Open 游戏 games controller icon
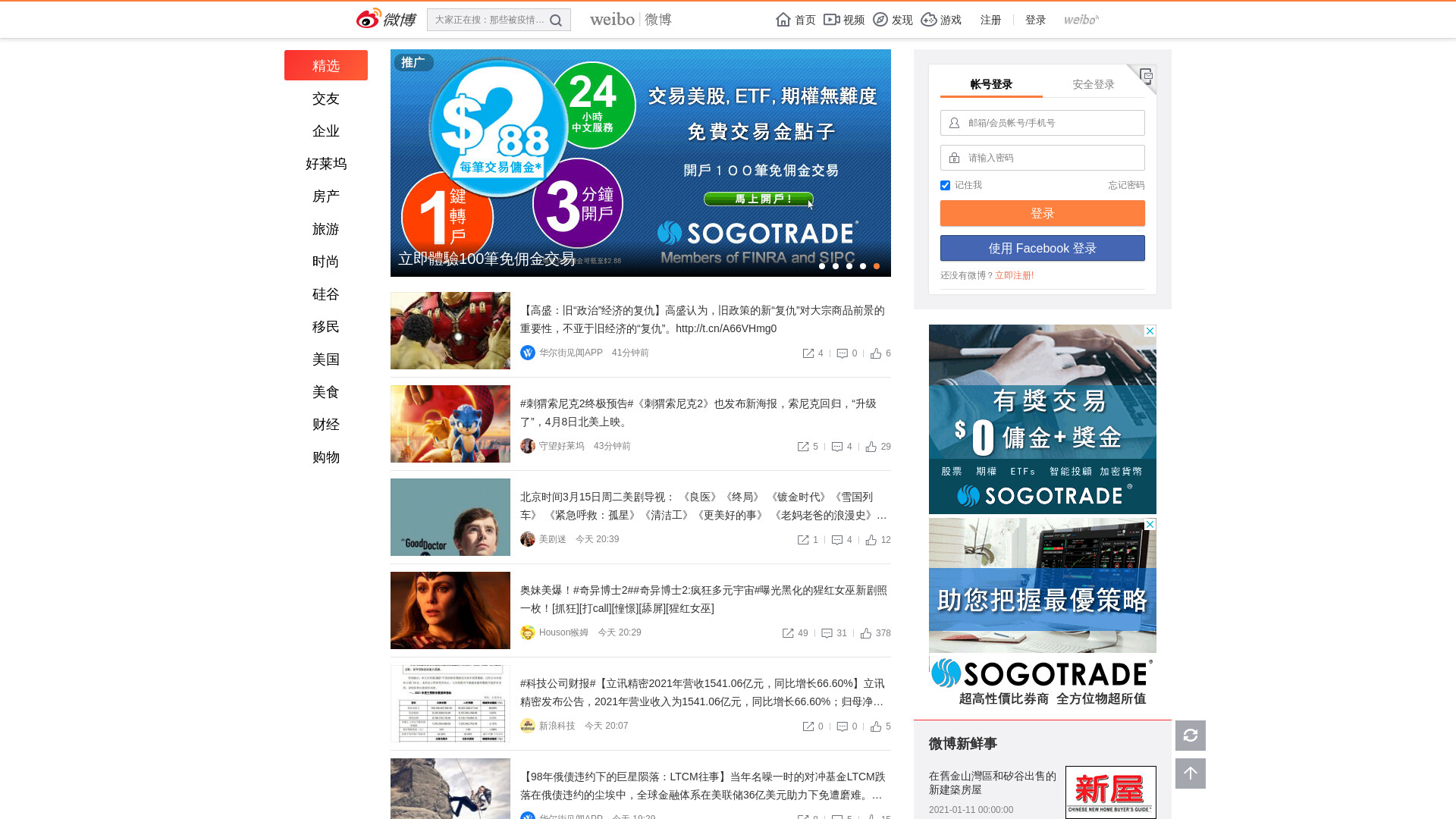Image resolution: width=1456 pixels, height=819 pixels. pyautogui.click(x=929, y=20)
